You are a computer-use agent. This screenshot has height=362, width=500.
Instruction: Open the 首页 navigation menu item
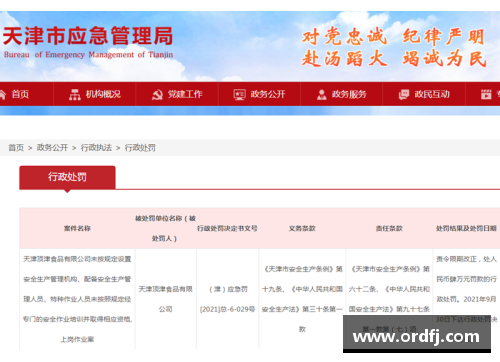coord(20,94)
